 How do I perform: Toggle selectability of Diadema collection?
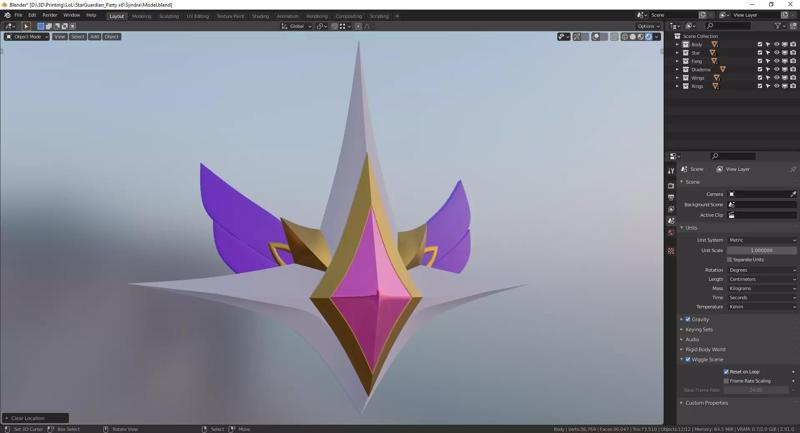(x=768, y=69)
